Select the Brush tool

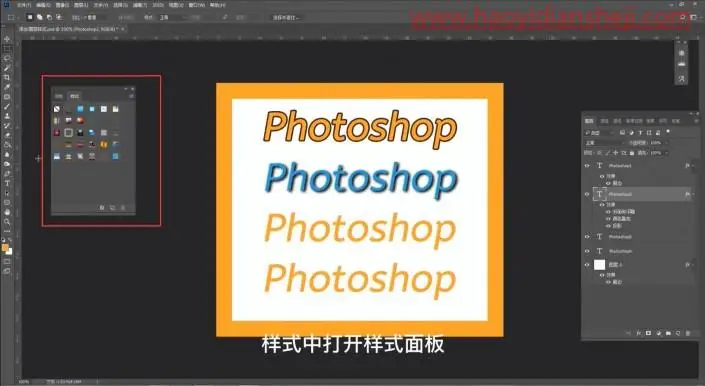coord(7,106)
